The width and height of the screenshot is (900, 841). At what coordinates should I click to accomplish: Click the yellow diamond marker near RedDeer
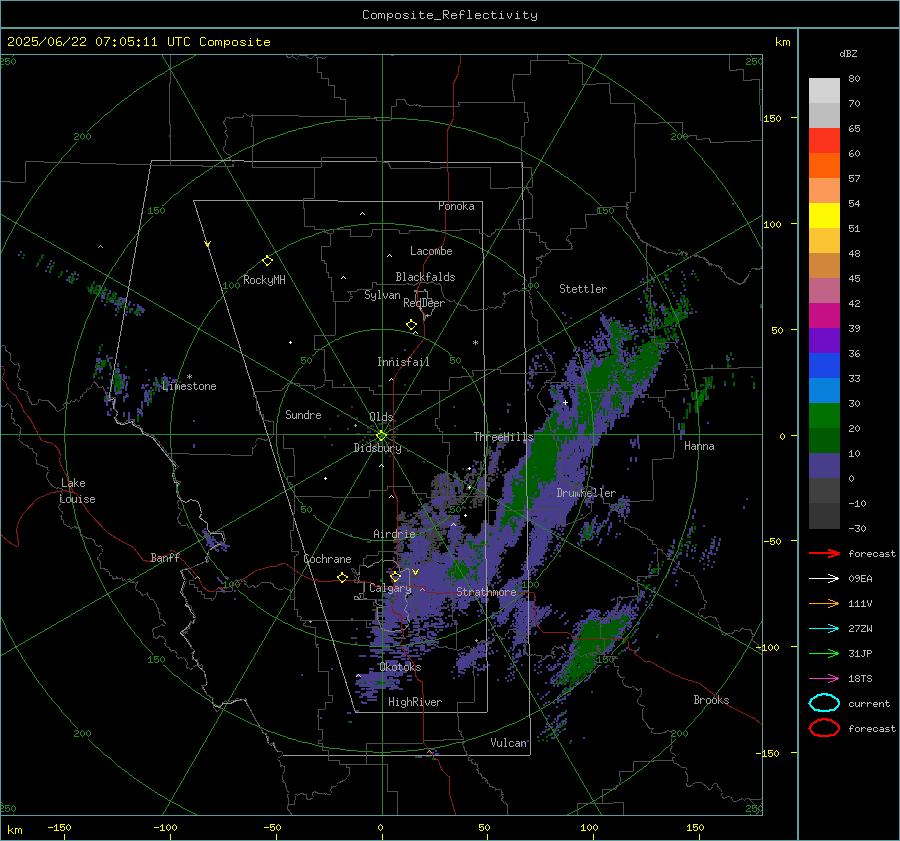pyautogui.click(x=411, y=325)
